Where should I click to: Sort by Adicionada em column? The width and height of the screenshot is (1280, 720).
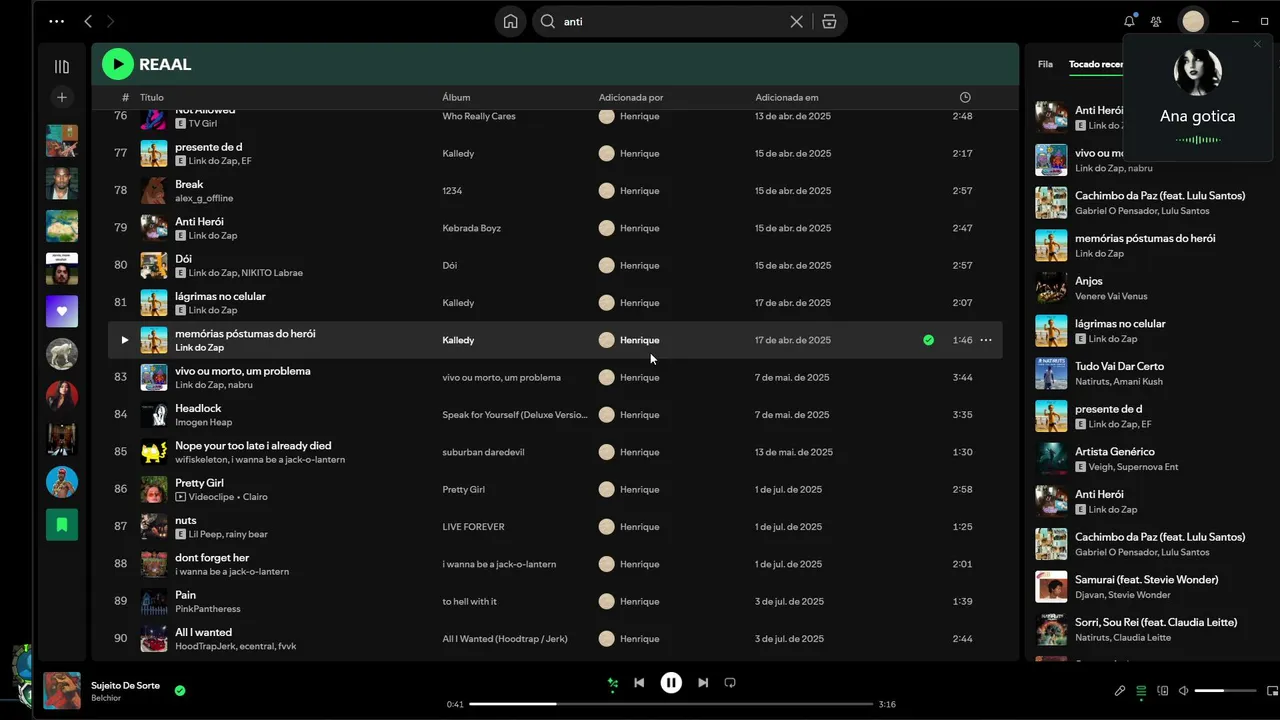coord(787,97)
